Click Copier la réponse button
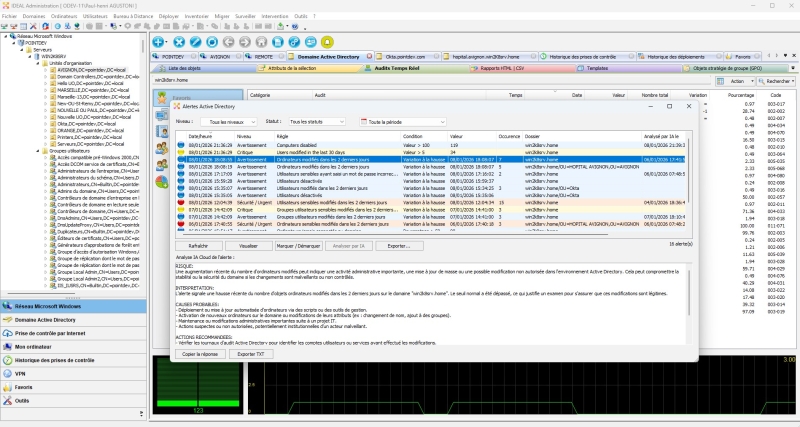 (198, 354)
